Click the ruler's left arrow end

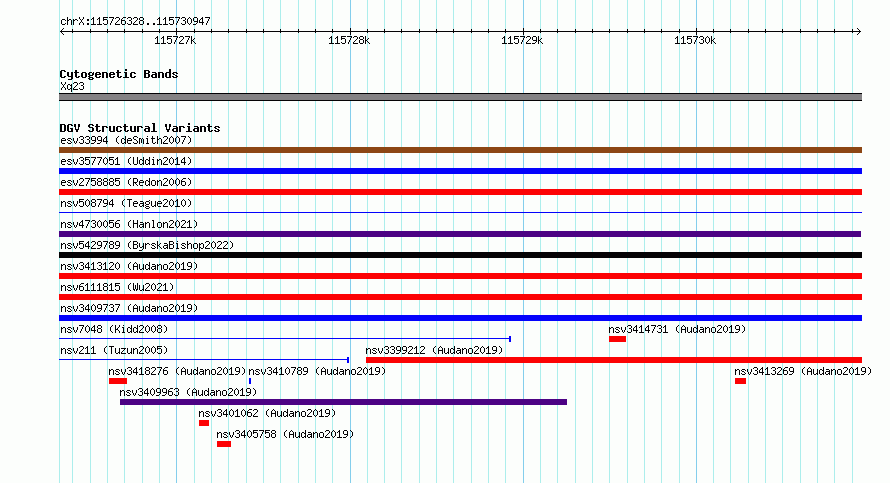click(62, 31)
